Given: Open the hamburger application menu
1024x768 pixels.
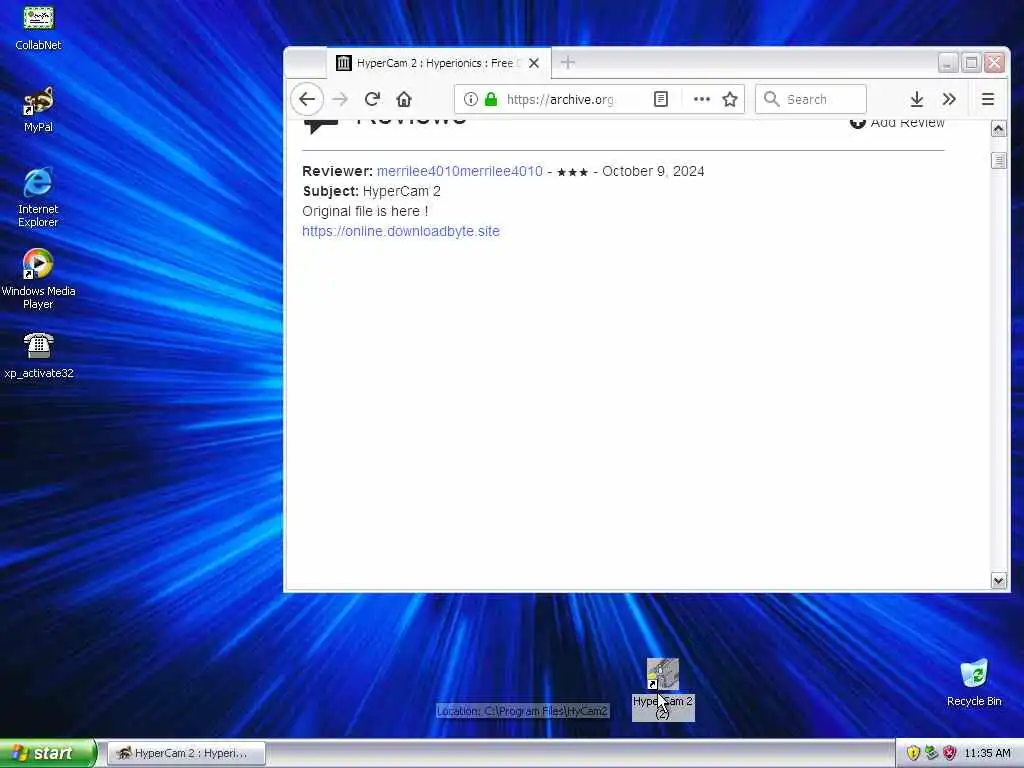Looking at the screenshot, I should pos(987,99).
